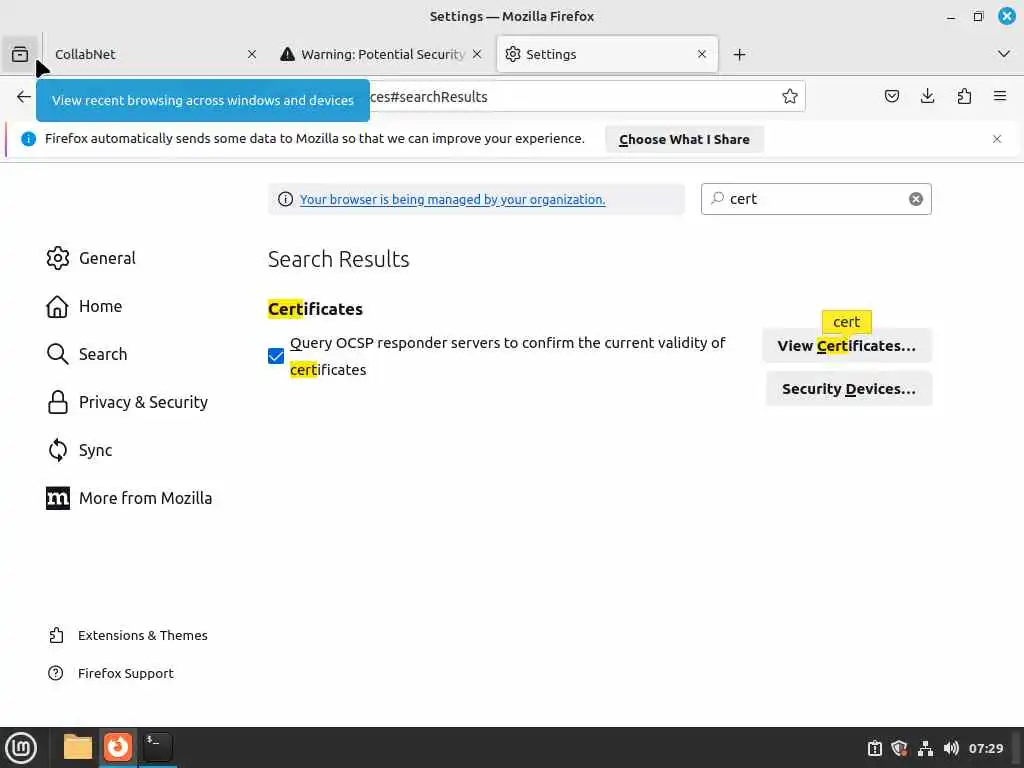Screen dimensions: 1024x768
Task: Open the Extensions puzzle icon
Action: coord(964,97)
